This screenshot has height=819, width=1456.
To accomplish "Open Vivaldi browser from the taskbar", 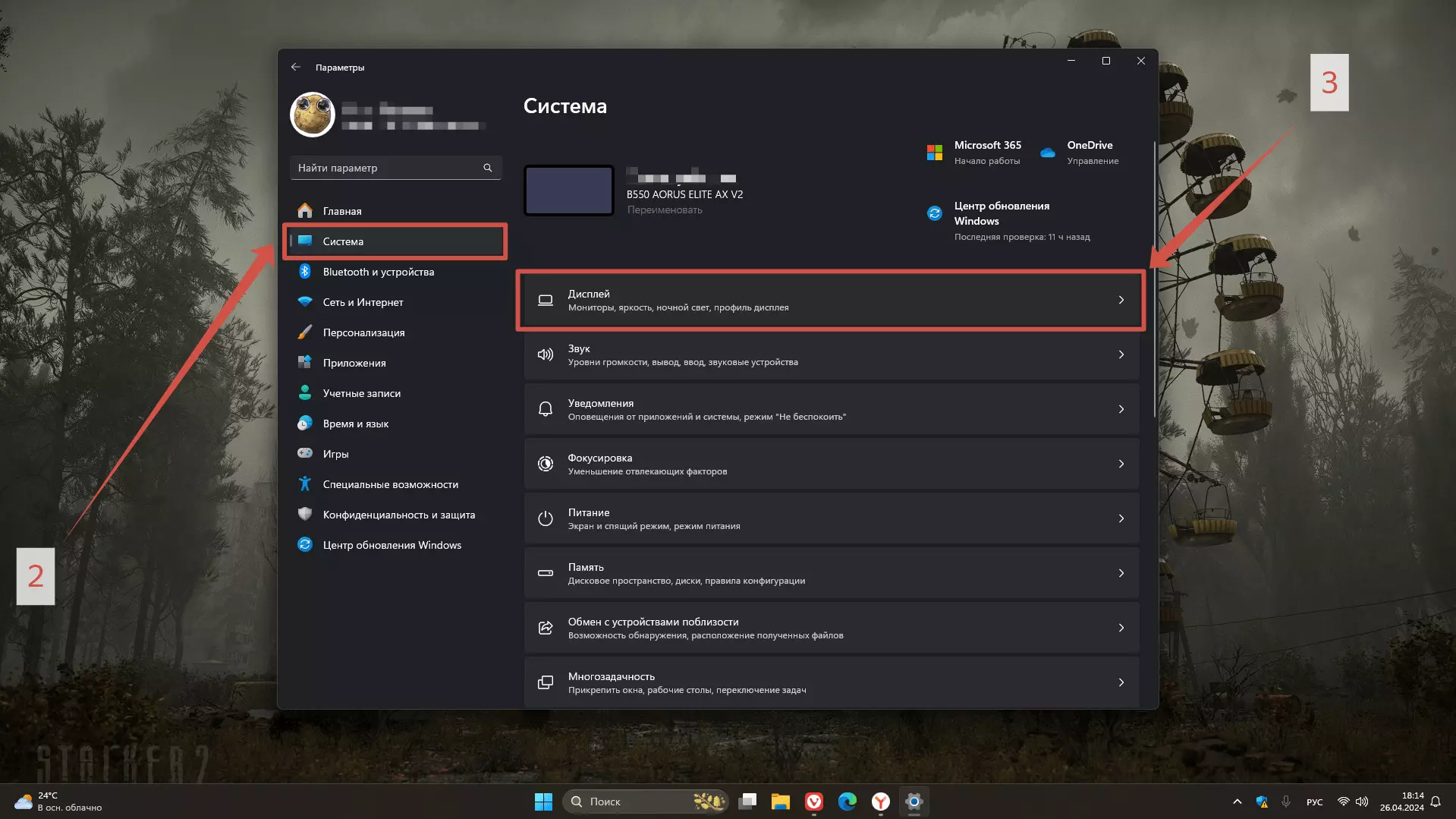I will 814,802.
